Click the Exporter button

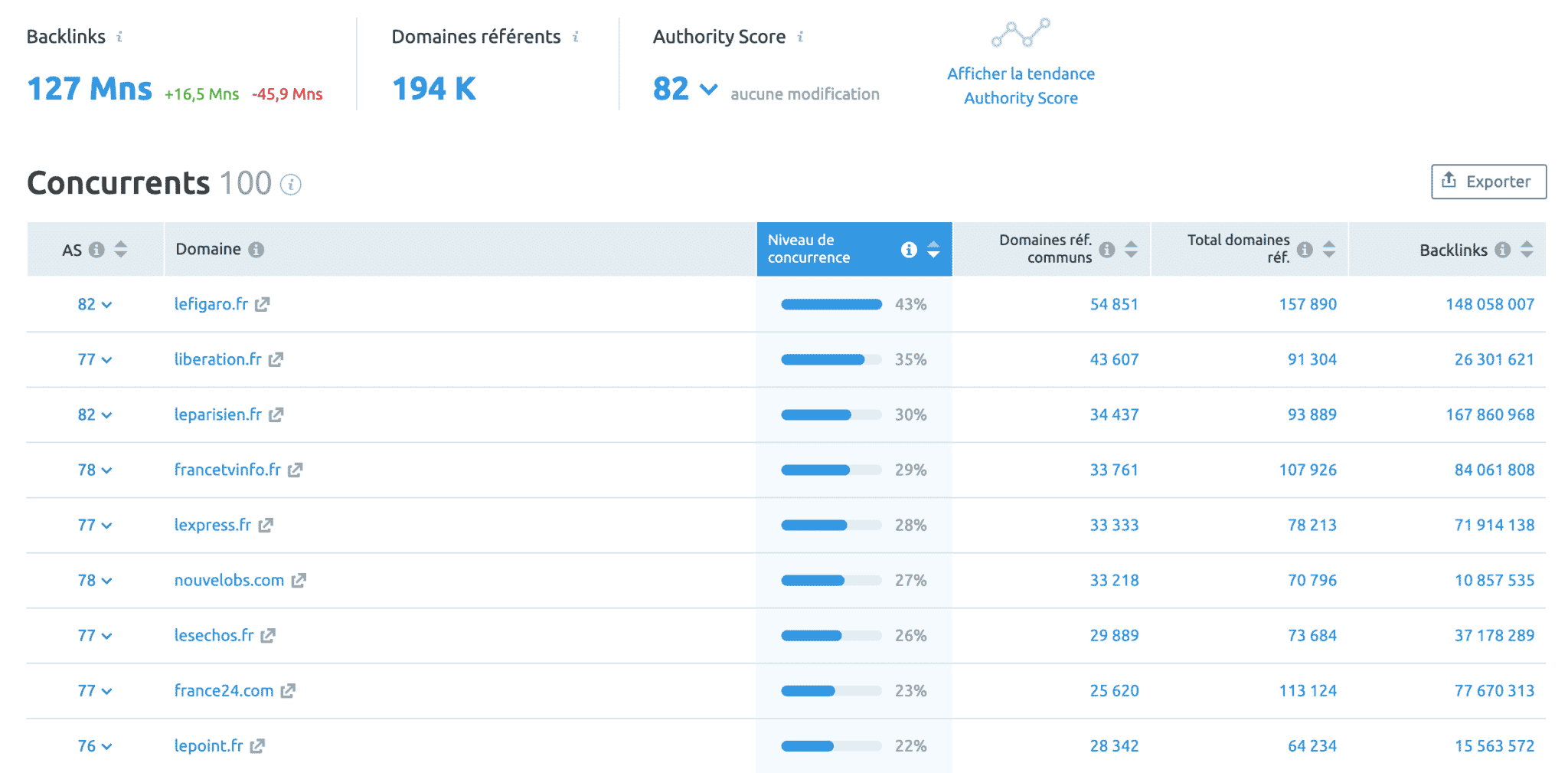pos(1488,182)
